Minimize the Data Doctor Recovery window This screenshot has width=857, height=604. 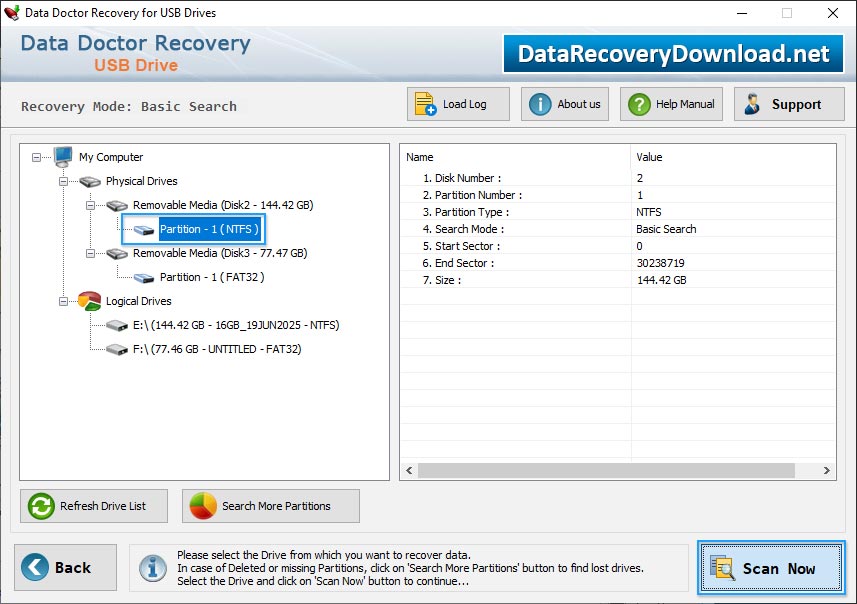pyautogui.click(x=742, y=13)
